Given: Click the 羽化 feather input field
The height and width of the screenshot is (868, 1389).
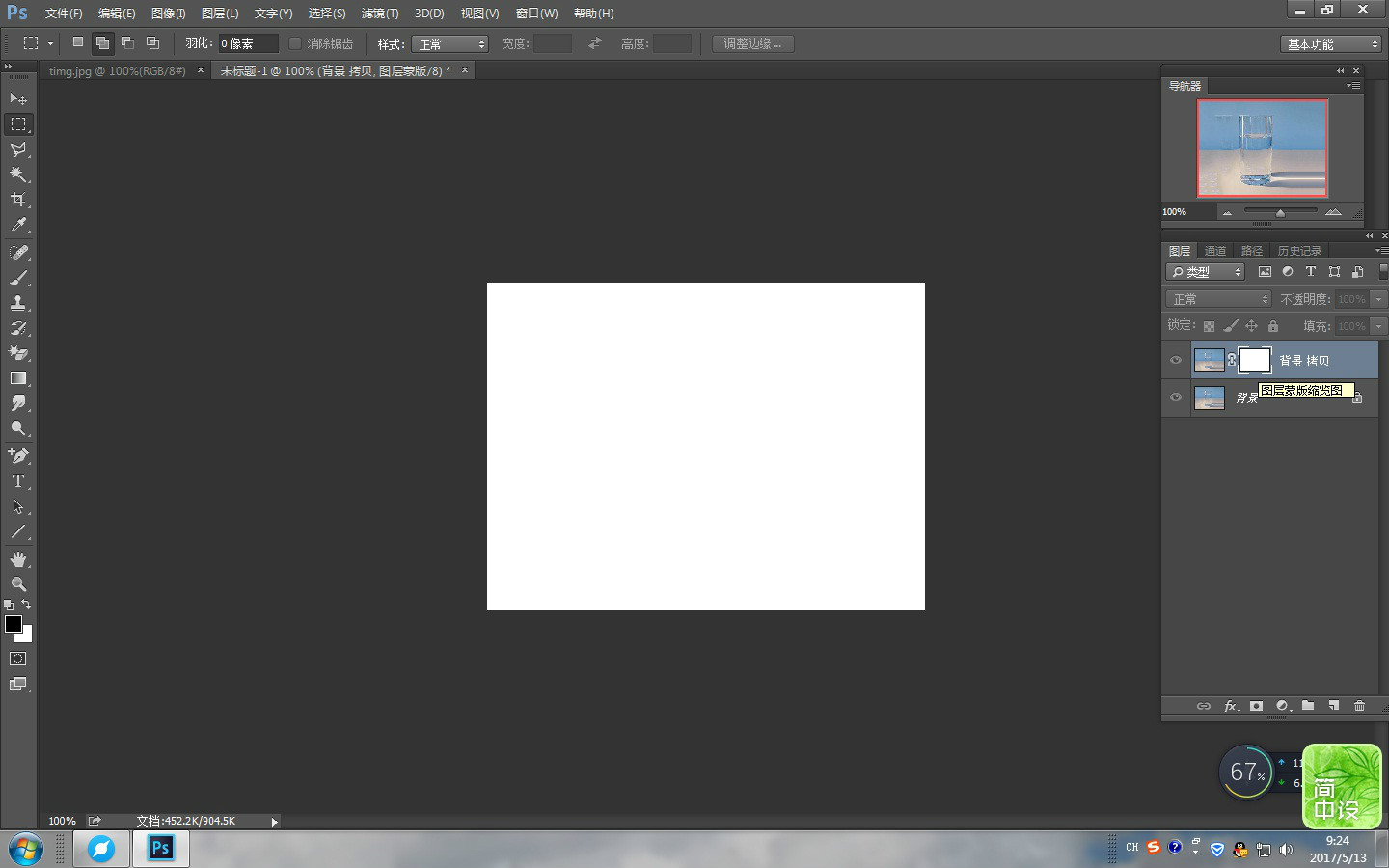Looking at the screenshot, I should tap(248, 43).
